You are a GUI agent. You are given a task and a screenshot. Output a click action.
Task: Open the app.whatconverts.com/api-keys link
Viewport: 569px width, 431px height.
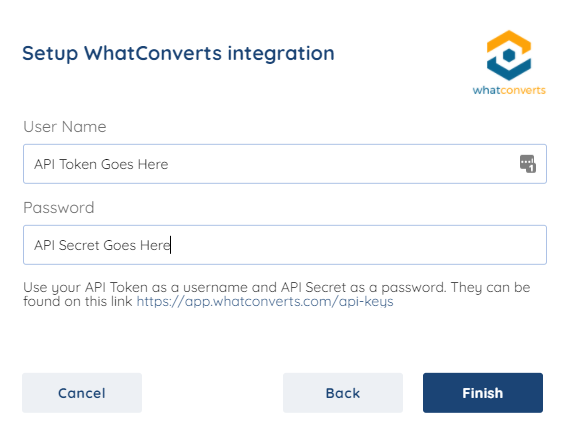click(265, 301)
